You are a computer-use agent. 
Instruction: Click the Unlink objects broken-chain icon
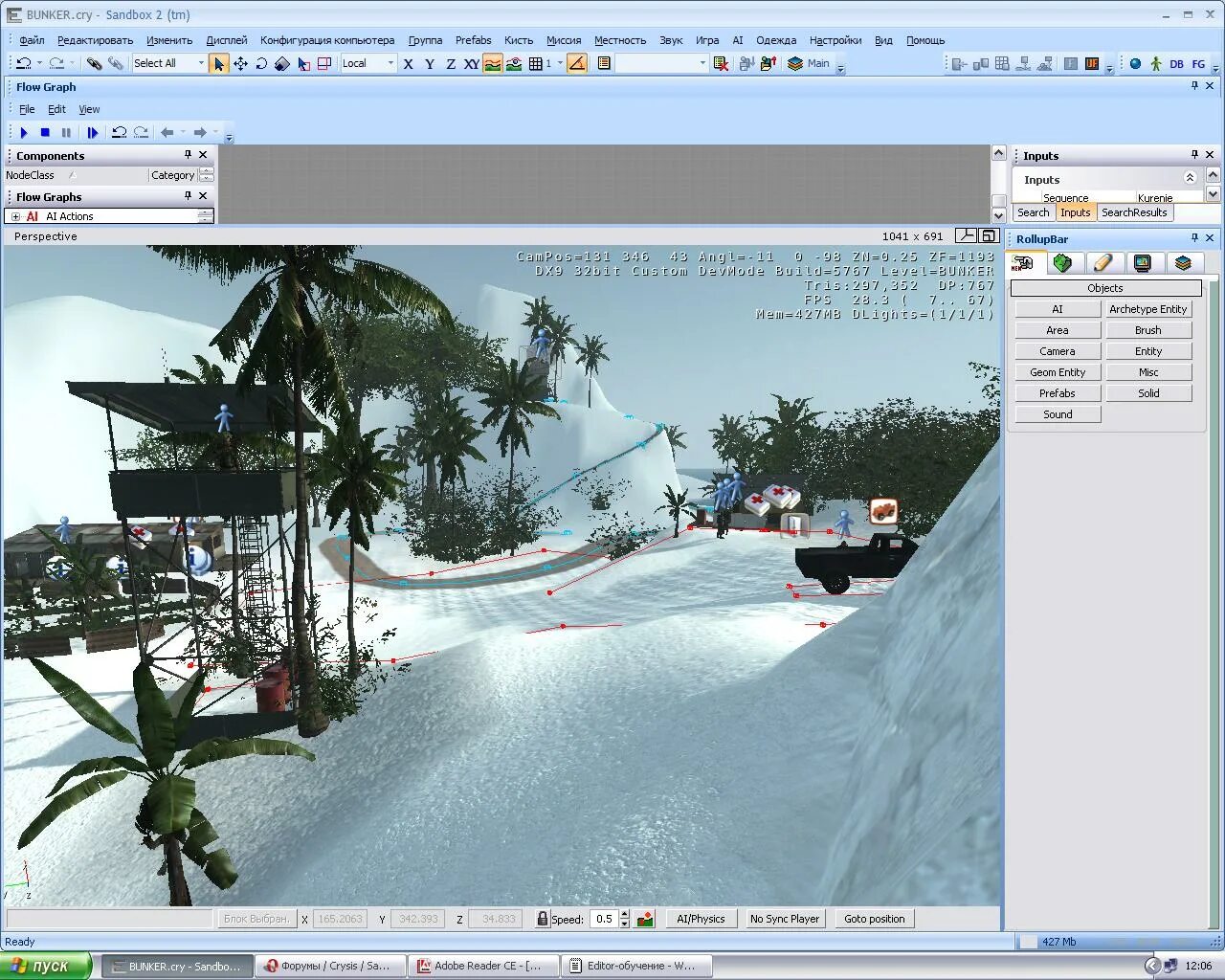(x=115, y=63)
